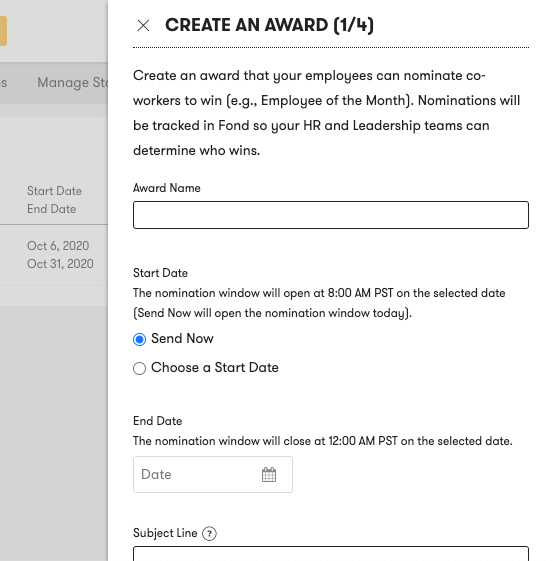Select the Oct 31, 2020 table cell
The height and width of the screenshot is (561, 553).
[x=60, y=264]
